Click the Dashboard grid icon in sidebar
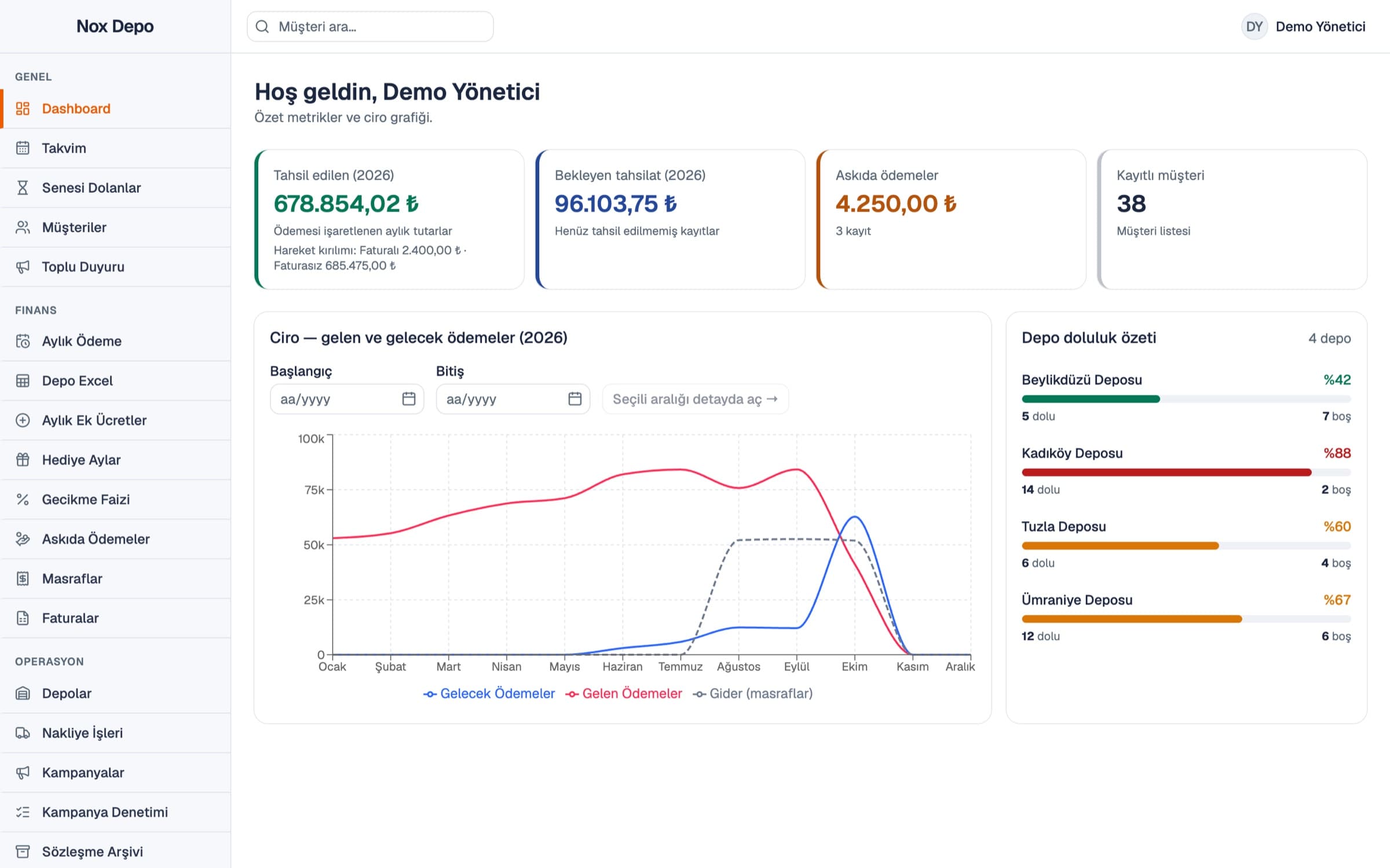1390x868 pixels. point(23,108)
